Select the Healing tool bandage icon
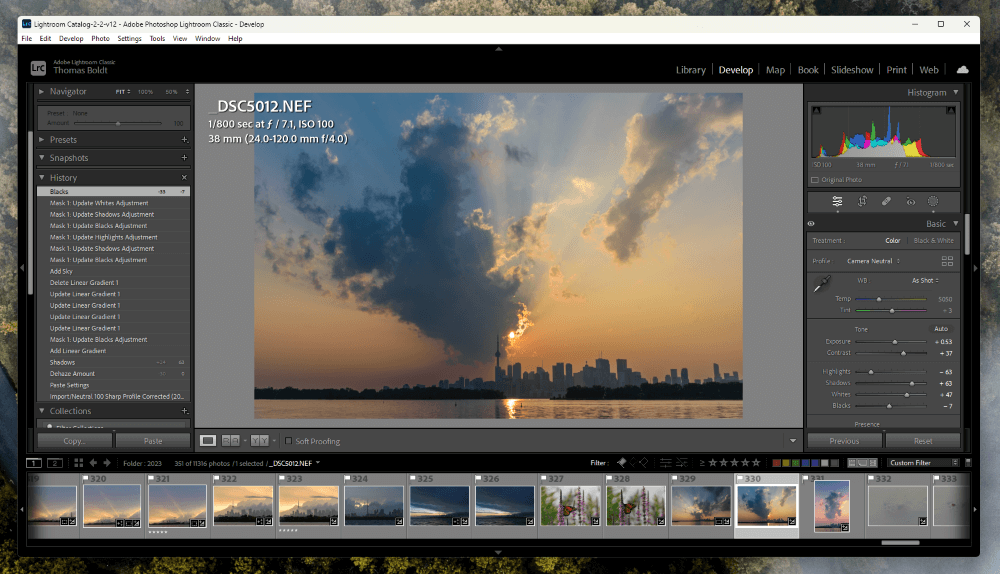Screen dimensions: 1000x574 click(x=886, y=201)
